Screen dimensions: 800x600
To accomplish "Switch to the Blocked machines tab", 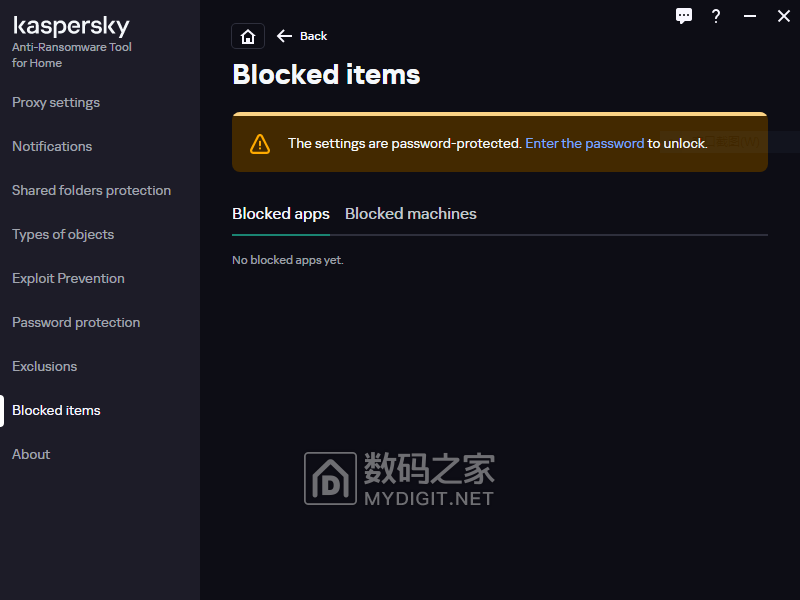I will (x=411, y=214).
